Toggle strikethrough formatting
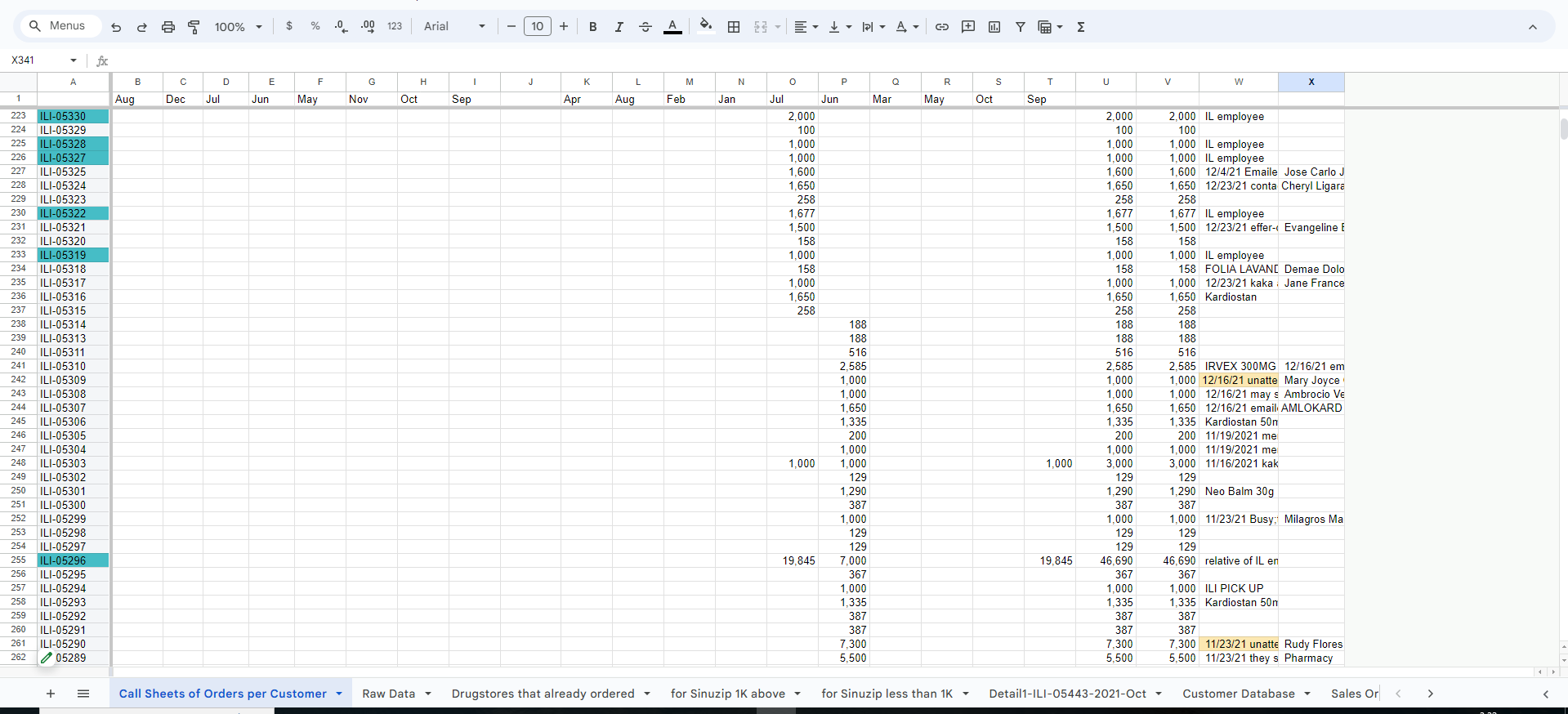The height and width of the screenshot is (714, 1568). point(646,27)
